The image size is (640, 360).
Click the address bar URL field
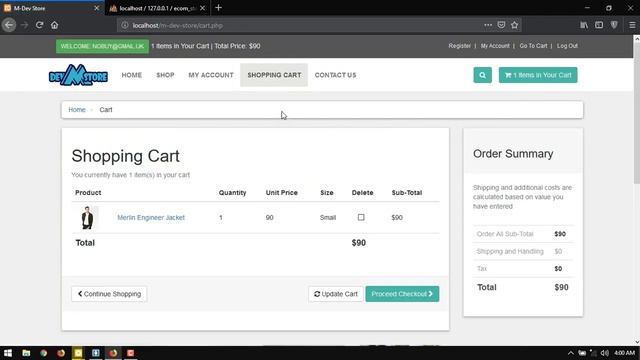coord(302,25)
